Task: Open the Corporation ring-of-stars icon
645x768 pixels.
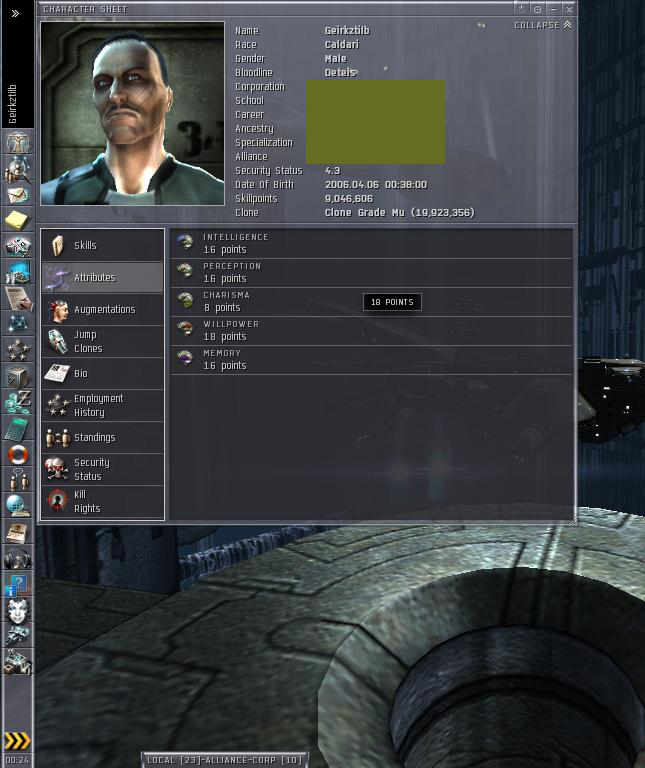Action: point(18,350)
